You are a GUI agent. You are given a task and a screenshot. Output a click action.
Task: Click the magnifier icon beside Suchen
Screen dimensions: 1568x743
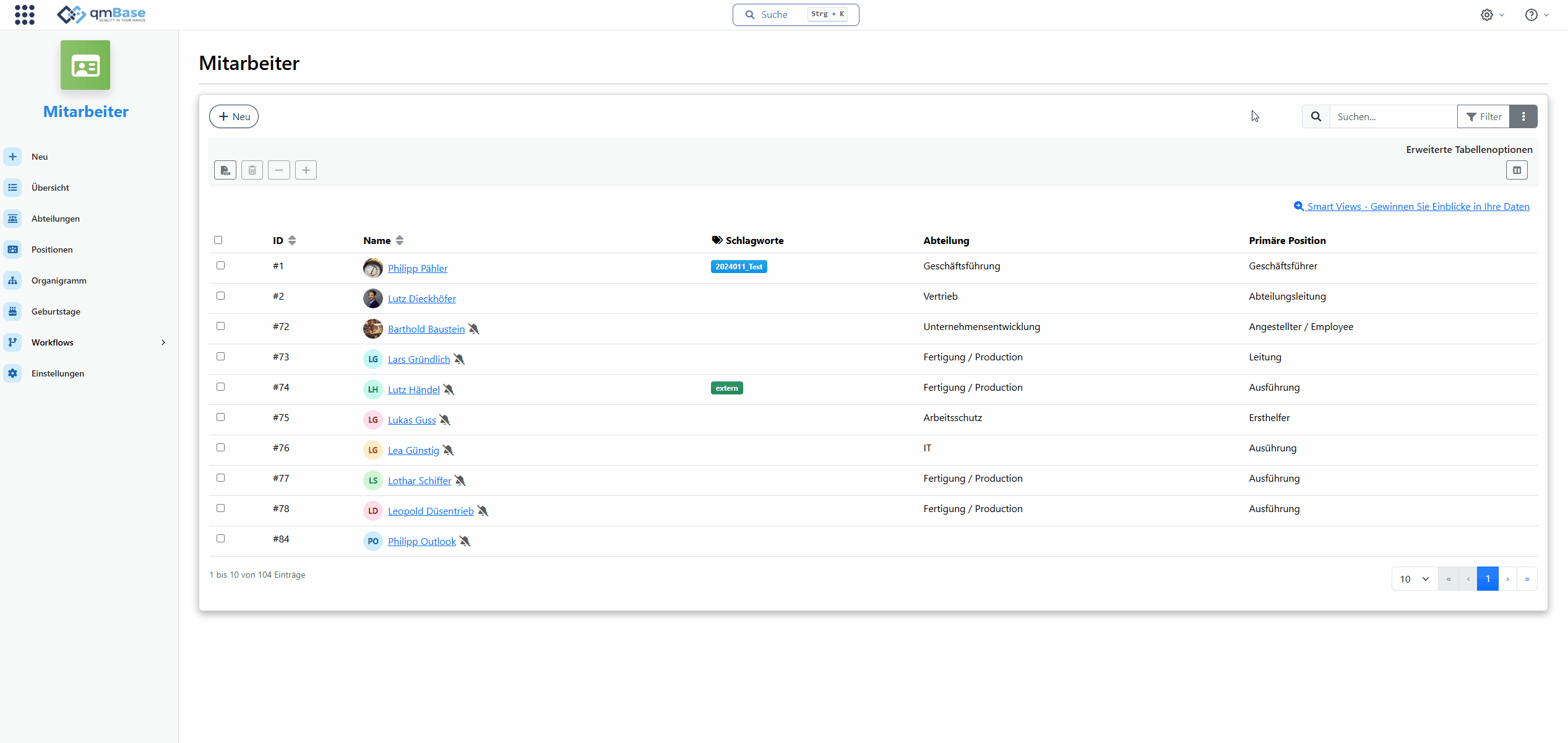pyautogui.click(x=1316, y=116)
